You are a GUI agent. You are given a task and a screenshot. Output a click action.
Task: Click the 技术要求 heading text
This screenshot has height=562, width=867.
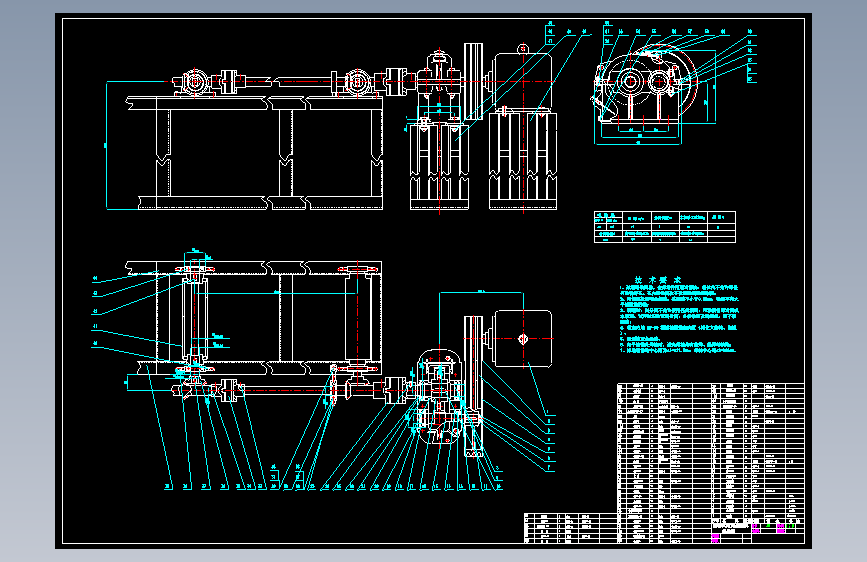pyautogui.click(x=657, y=280)
